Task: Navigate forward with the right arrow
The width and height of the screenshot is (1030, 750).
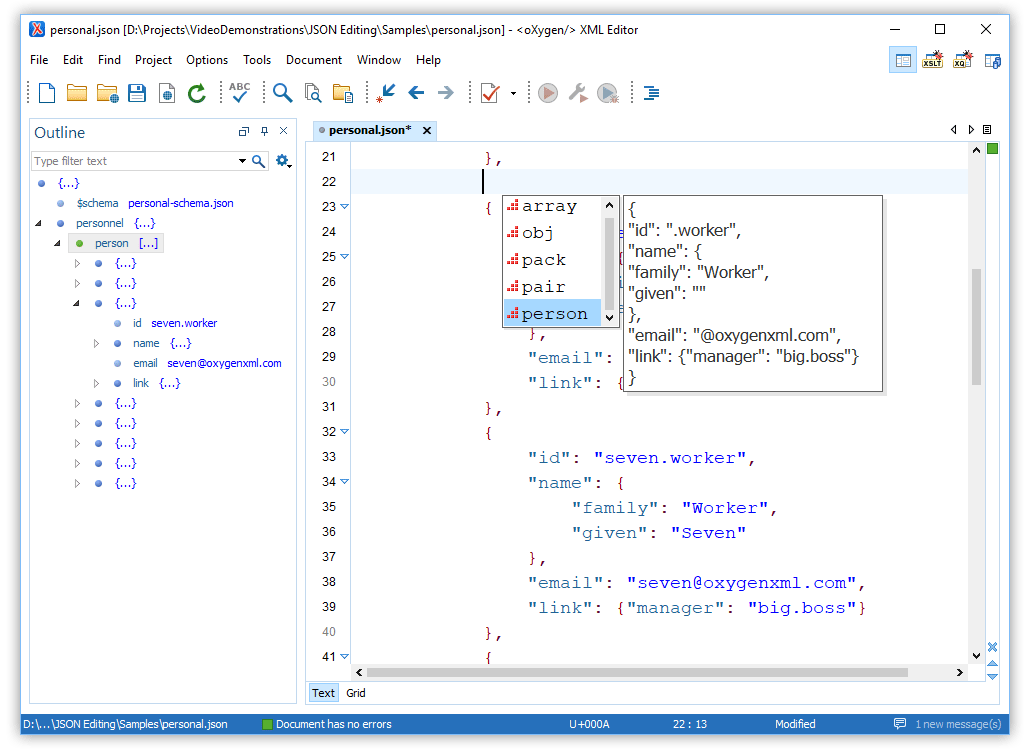Action: pos(445,93)
